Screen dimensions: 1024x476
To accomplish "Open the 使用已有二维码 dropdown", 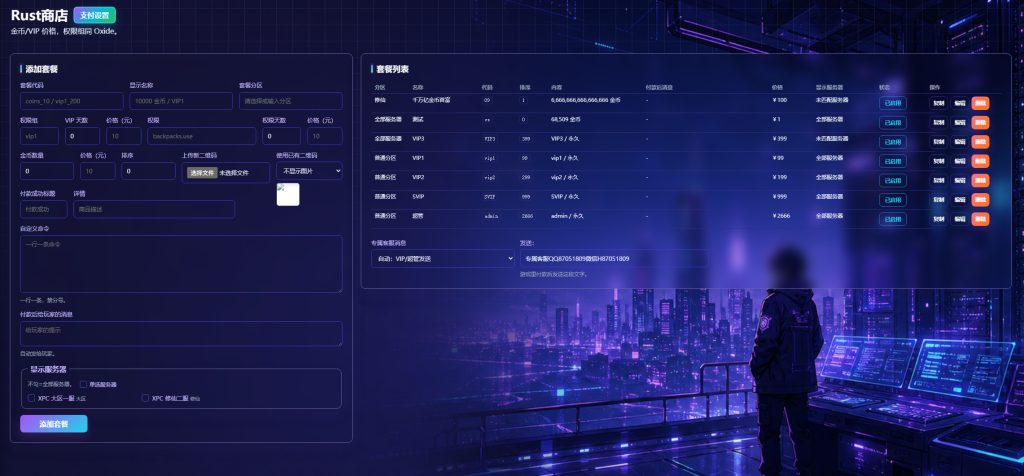I will (x=310, y=170).
